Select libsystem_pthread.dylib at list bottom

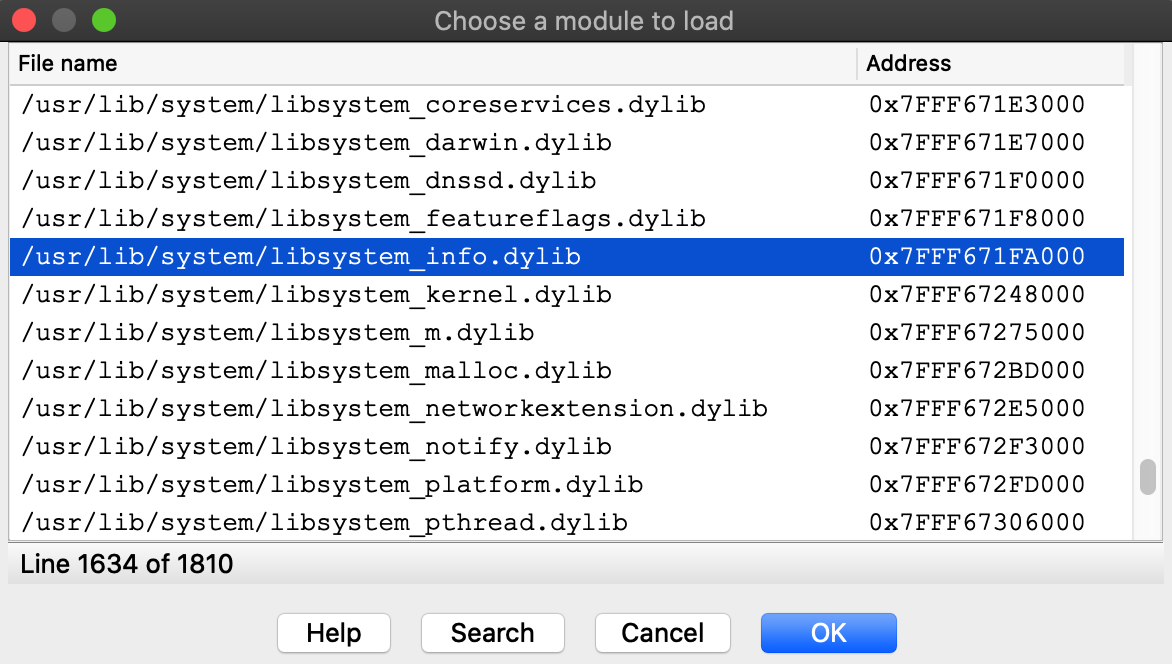(324, 523)
